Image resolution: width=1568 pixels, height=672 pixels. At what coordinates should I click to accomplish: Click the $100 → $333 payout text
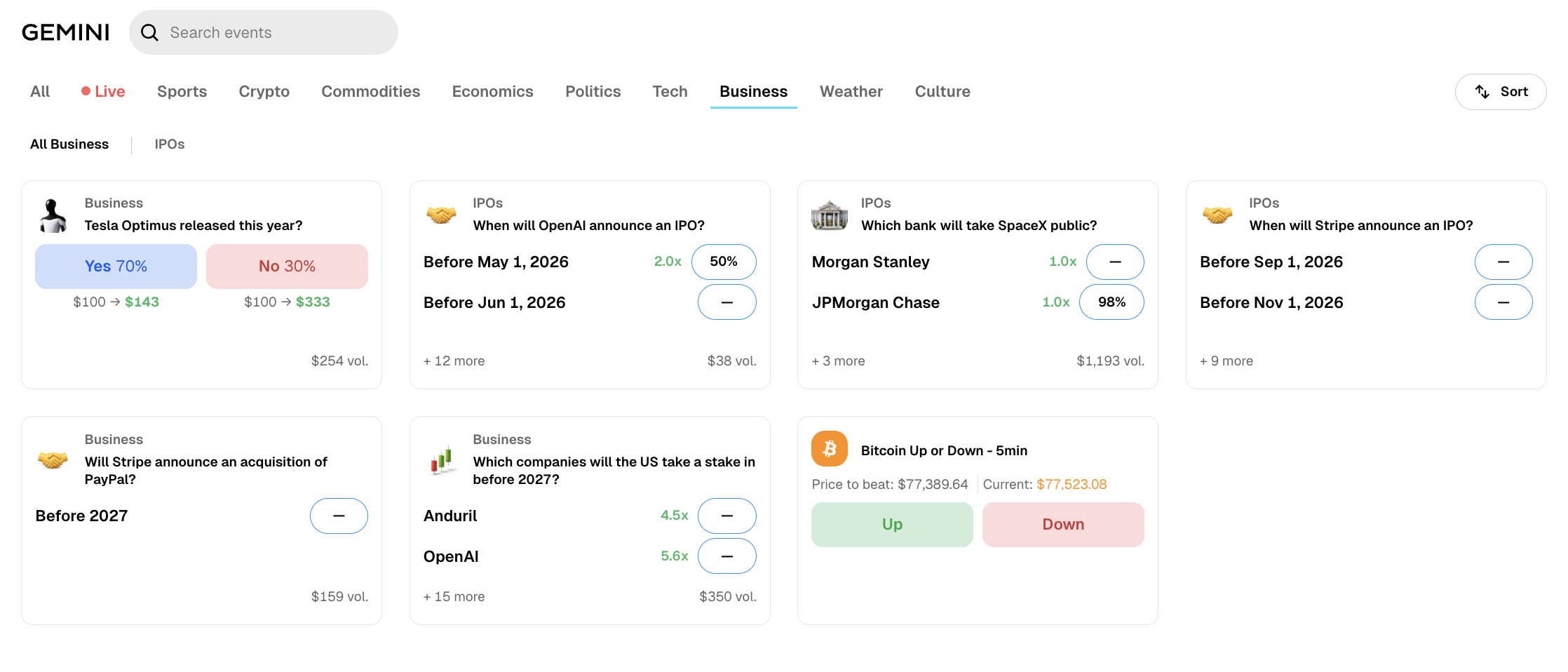[x=287, y=302]
